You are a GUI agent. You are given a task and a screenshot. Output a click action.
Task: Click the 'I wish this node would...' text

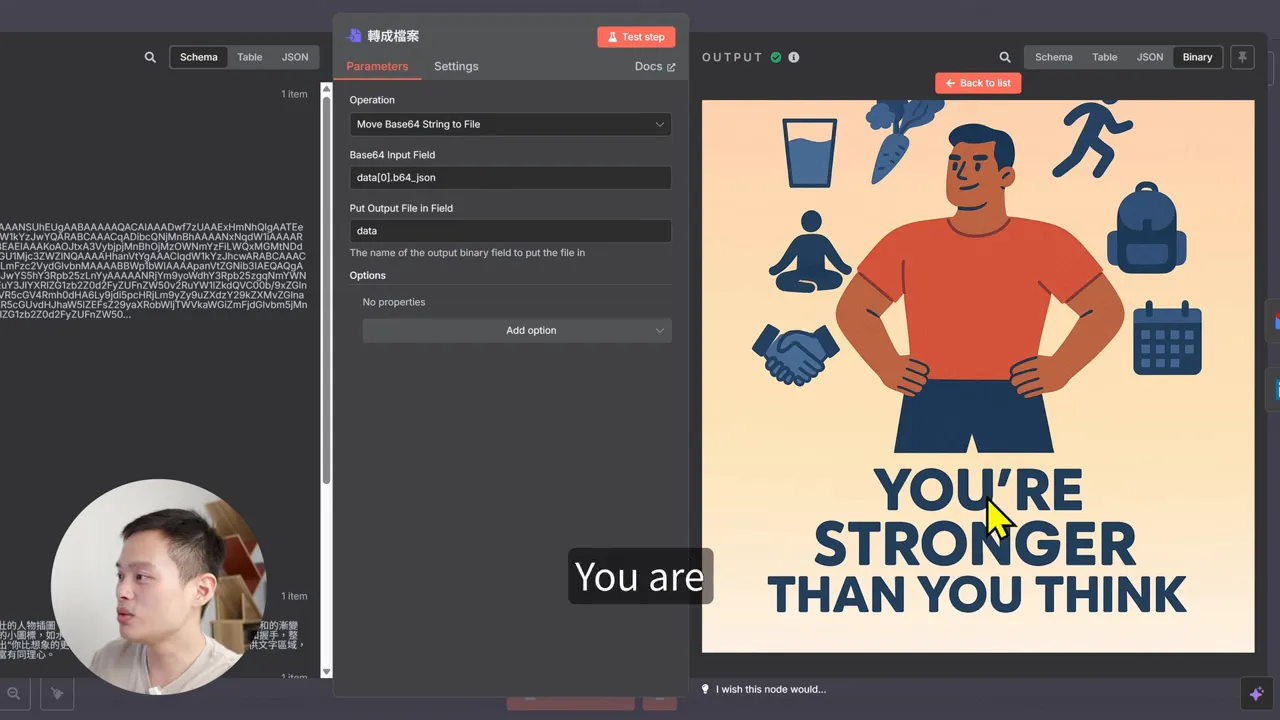tap(771, 689)
